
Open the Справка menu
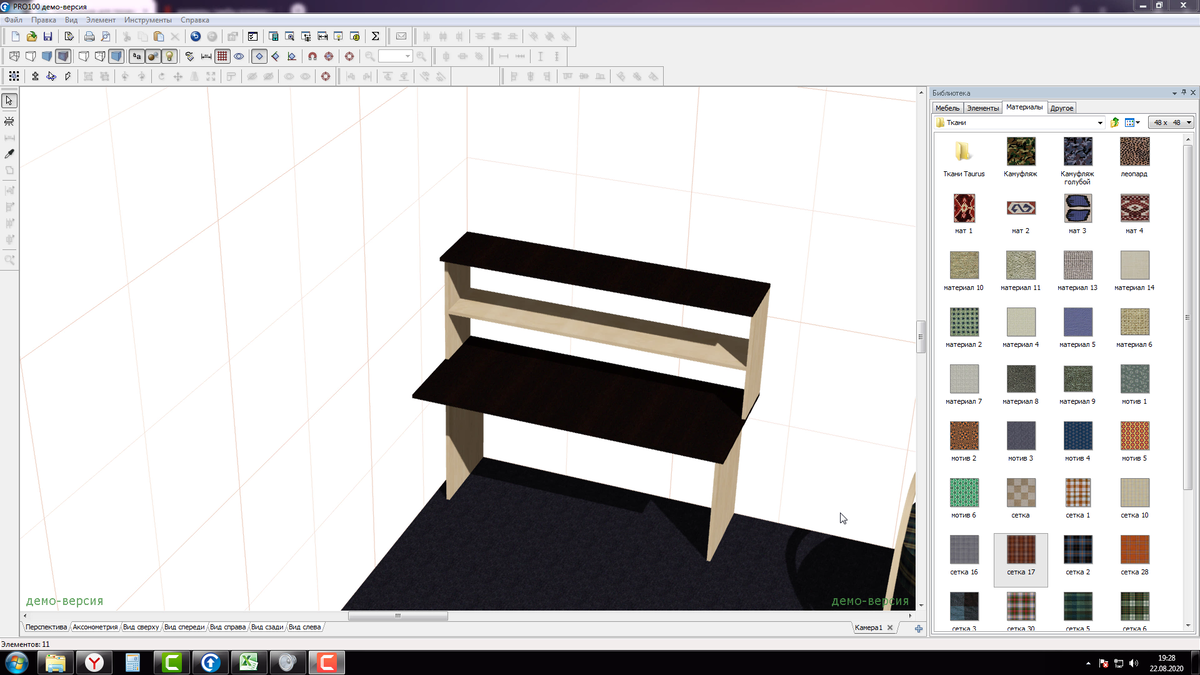(x=195, y=20)
